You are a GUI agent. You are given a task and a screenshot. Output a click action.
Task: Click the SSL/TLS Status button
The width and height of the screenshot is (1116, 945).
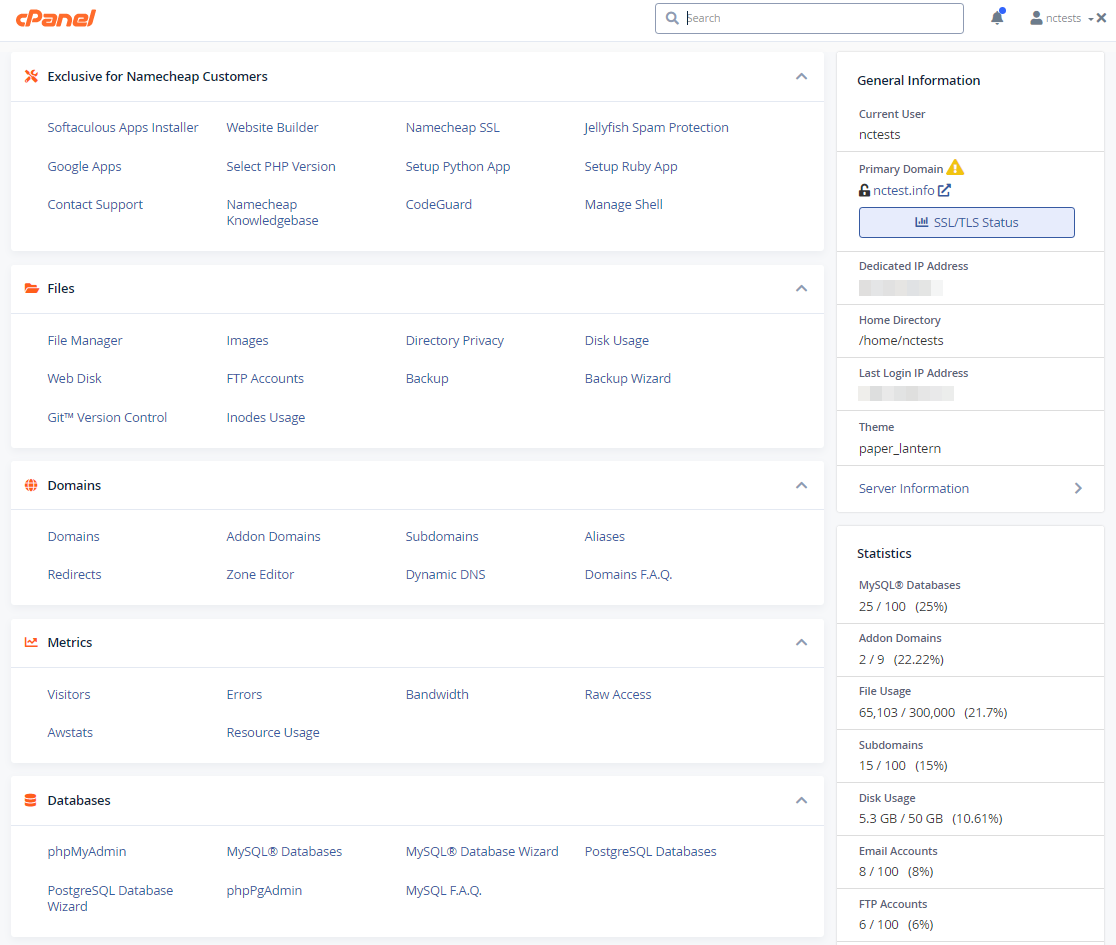[x=967, y=223]
